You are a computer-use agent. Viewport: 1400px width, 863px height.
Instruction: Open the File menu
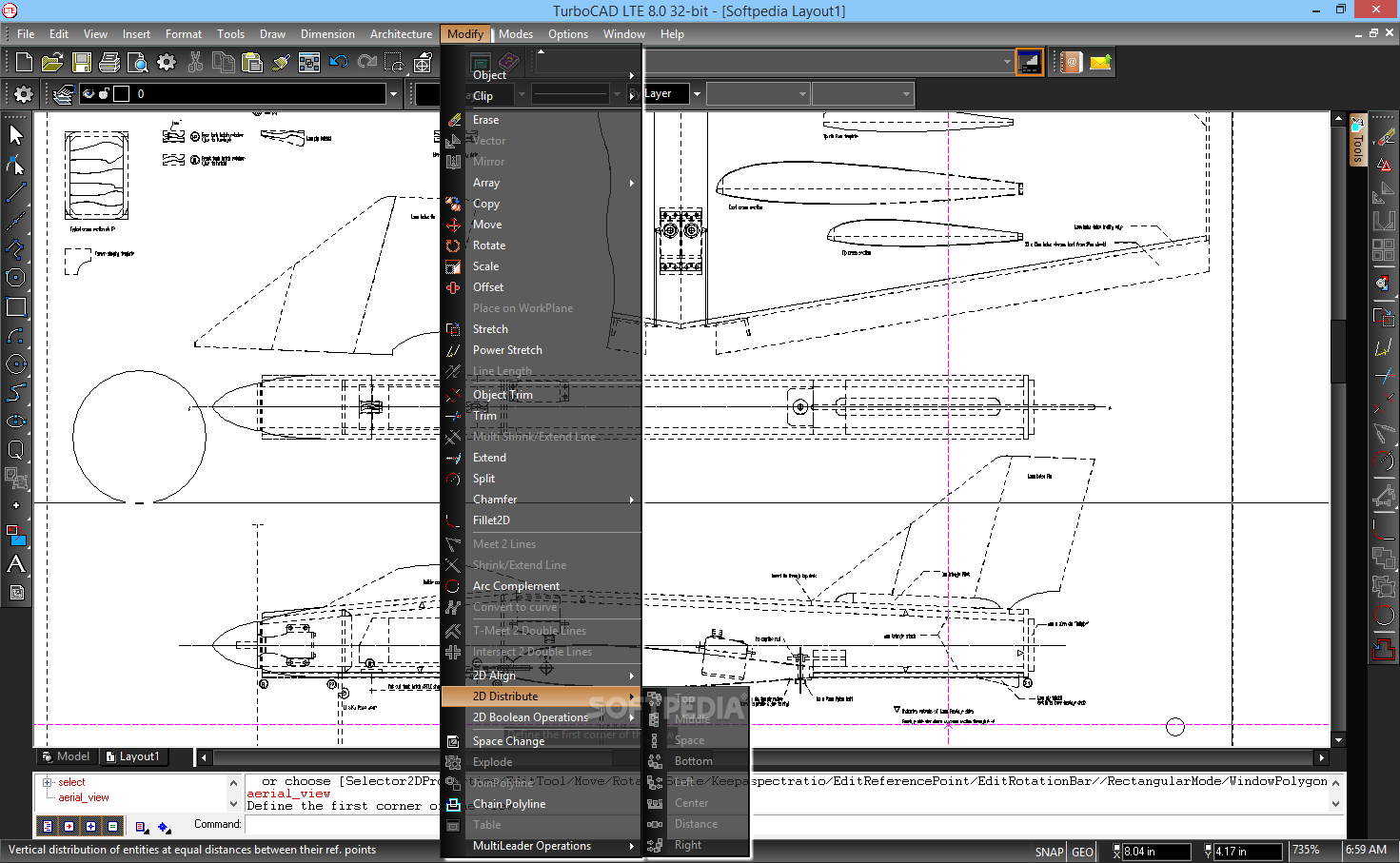pyautogui.click(x=26, y=34)
